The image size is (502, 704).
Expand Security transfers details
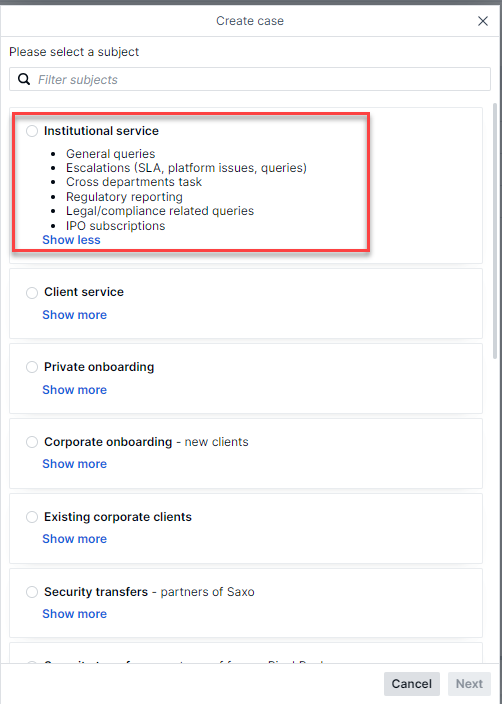(75, 614)
